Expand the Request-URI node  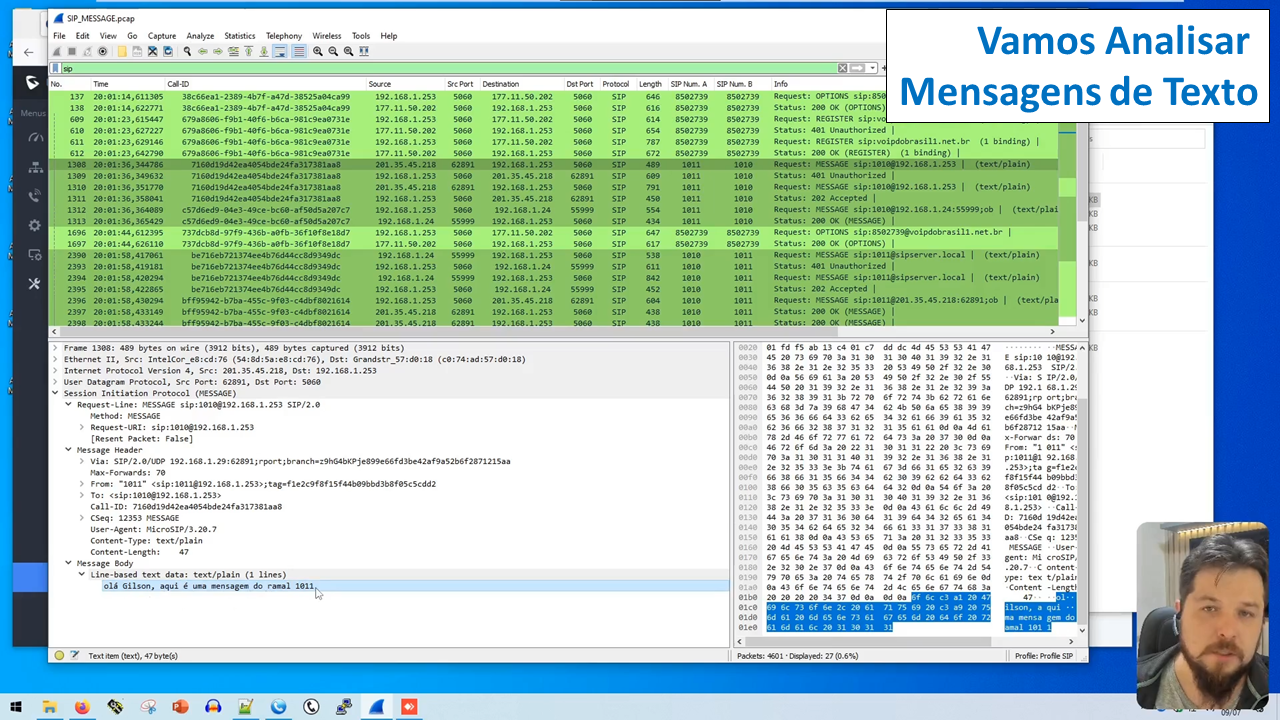82,427
